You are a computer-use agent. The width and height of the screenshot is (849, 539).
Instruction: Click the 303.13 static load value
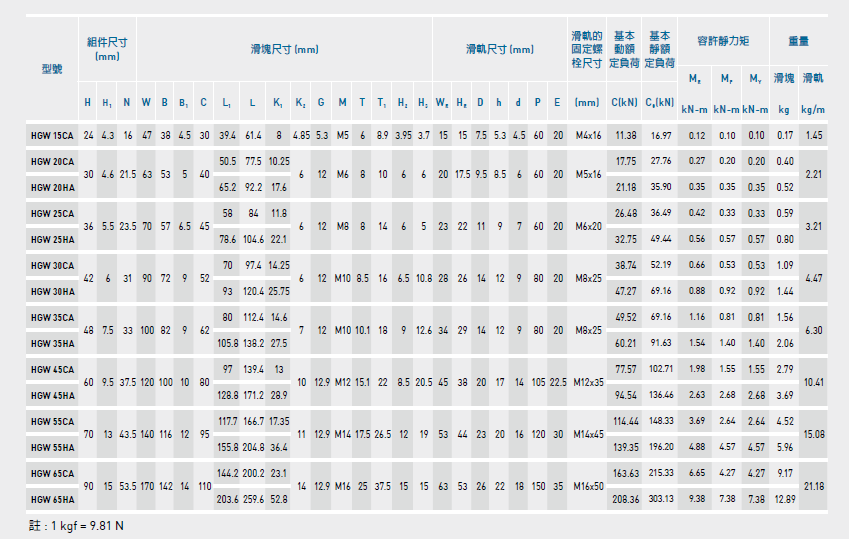point(661,499)
